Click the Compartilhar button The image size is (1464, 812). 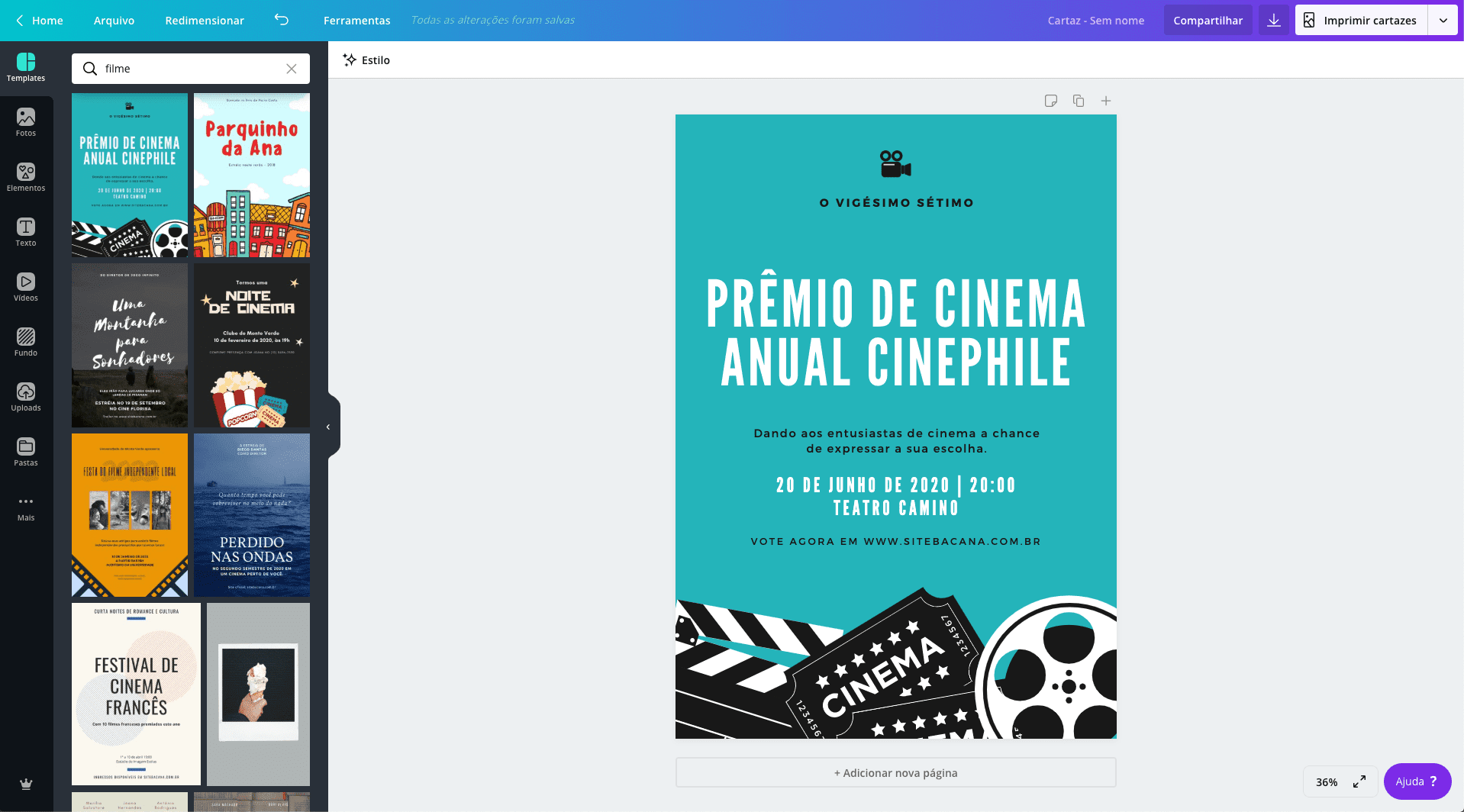[1208, 20]
